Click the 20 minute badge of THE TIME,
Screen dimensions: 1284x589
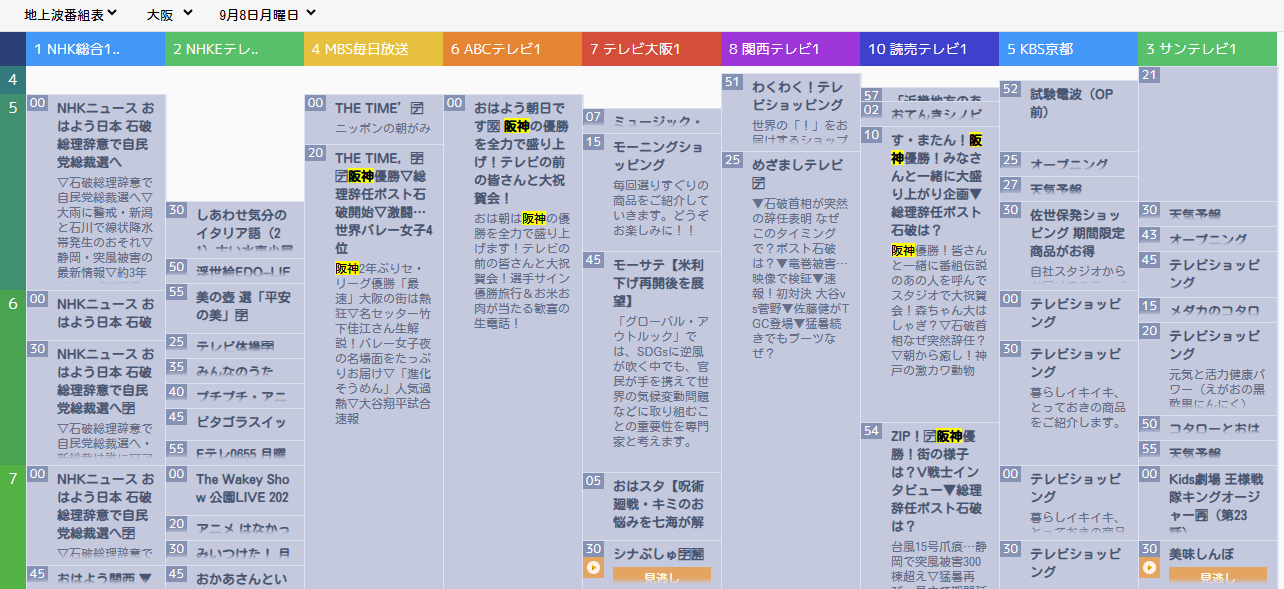pos(316,152)
